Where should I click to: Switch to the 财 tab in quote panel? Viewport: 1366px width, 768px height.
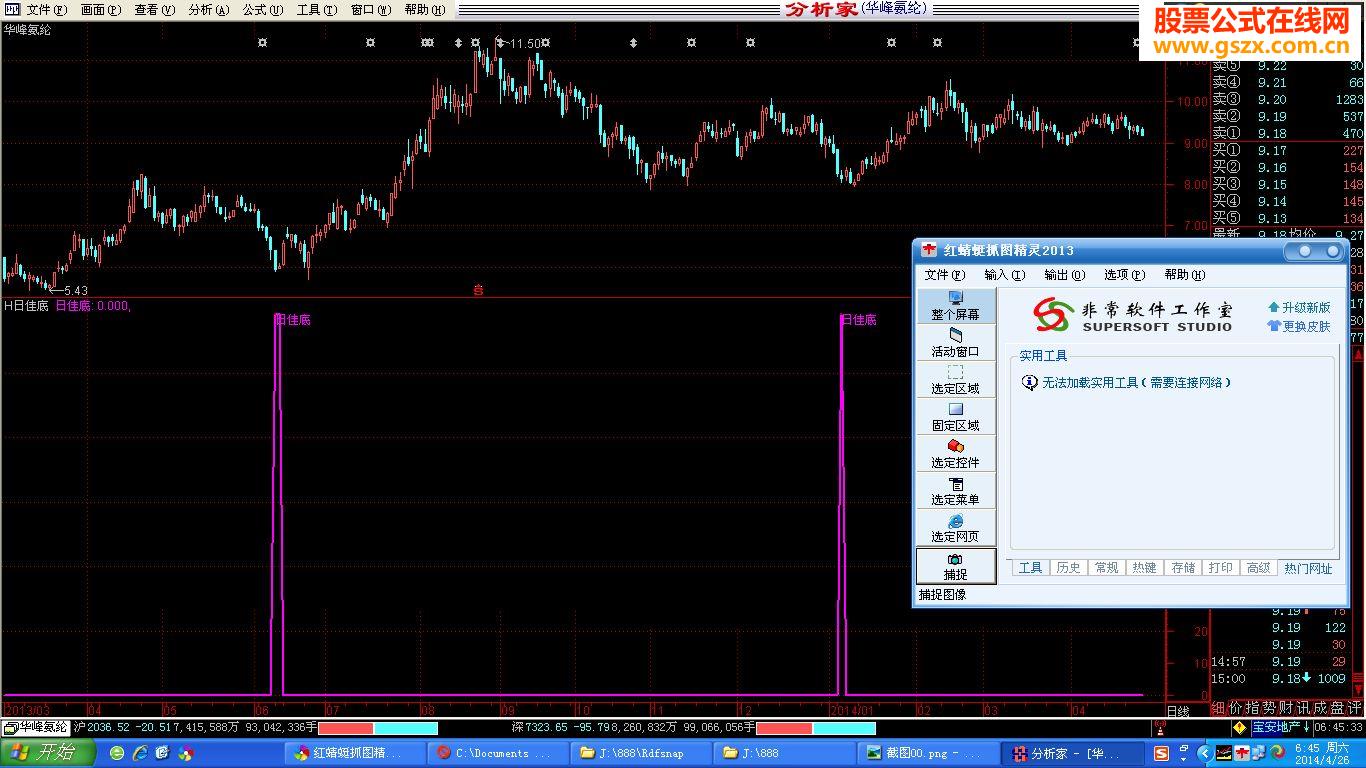(x=1287, y=708)
